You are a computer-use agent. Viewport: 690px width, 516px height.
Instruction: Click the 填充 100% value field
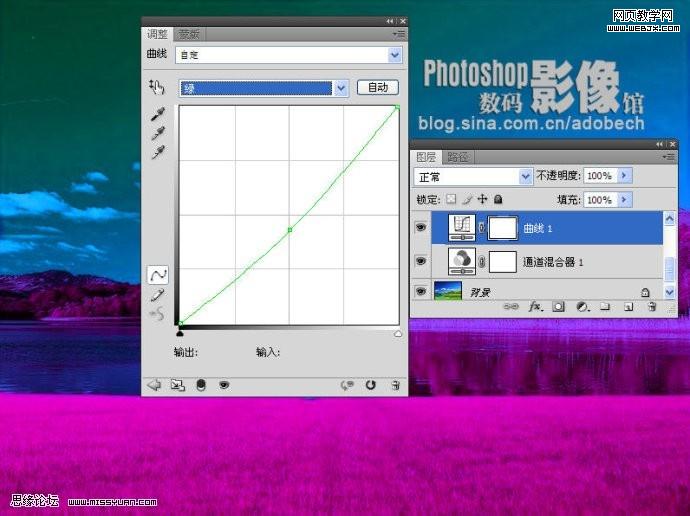[x=601, y=200]
